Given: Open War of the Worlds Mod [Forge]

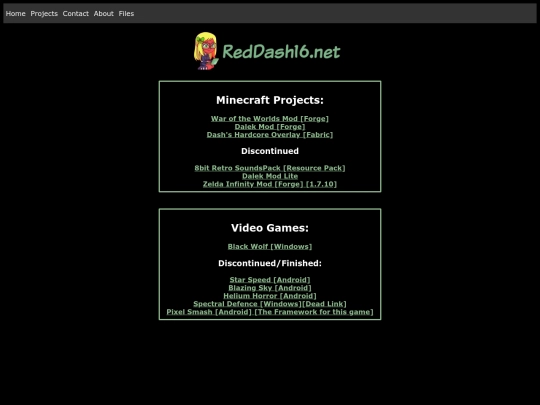Looking at the screenshot, I should pos(270,118).
